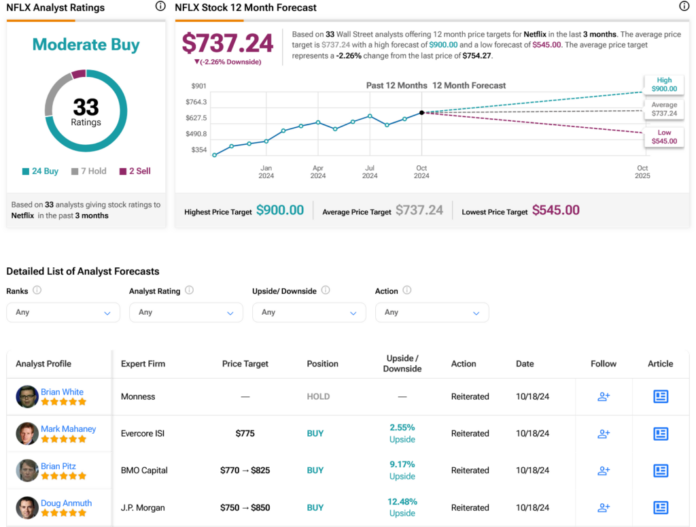Expand the Action filter dropdown

coord(432,312)
